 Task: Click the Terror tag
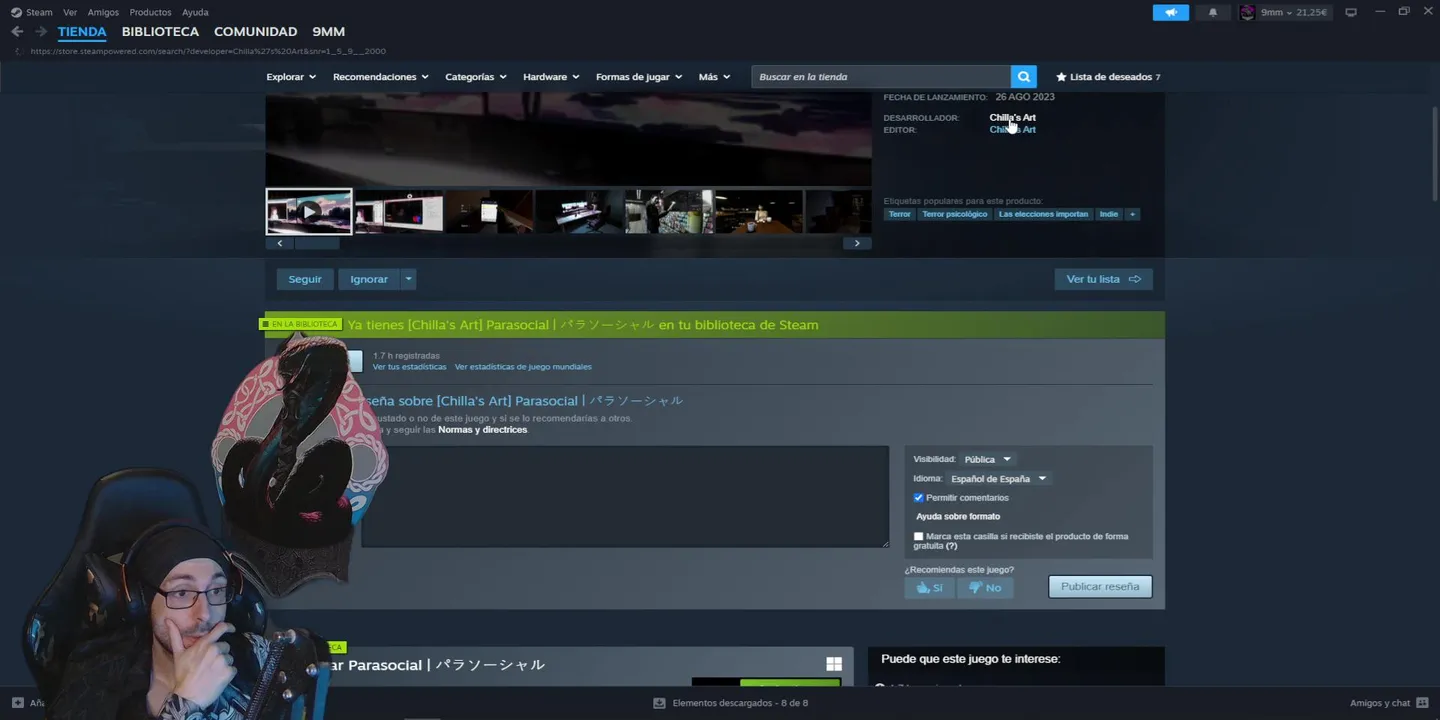tap(900, 214)
